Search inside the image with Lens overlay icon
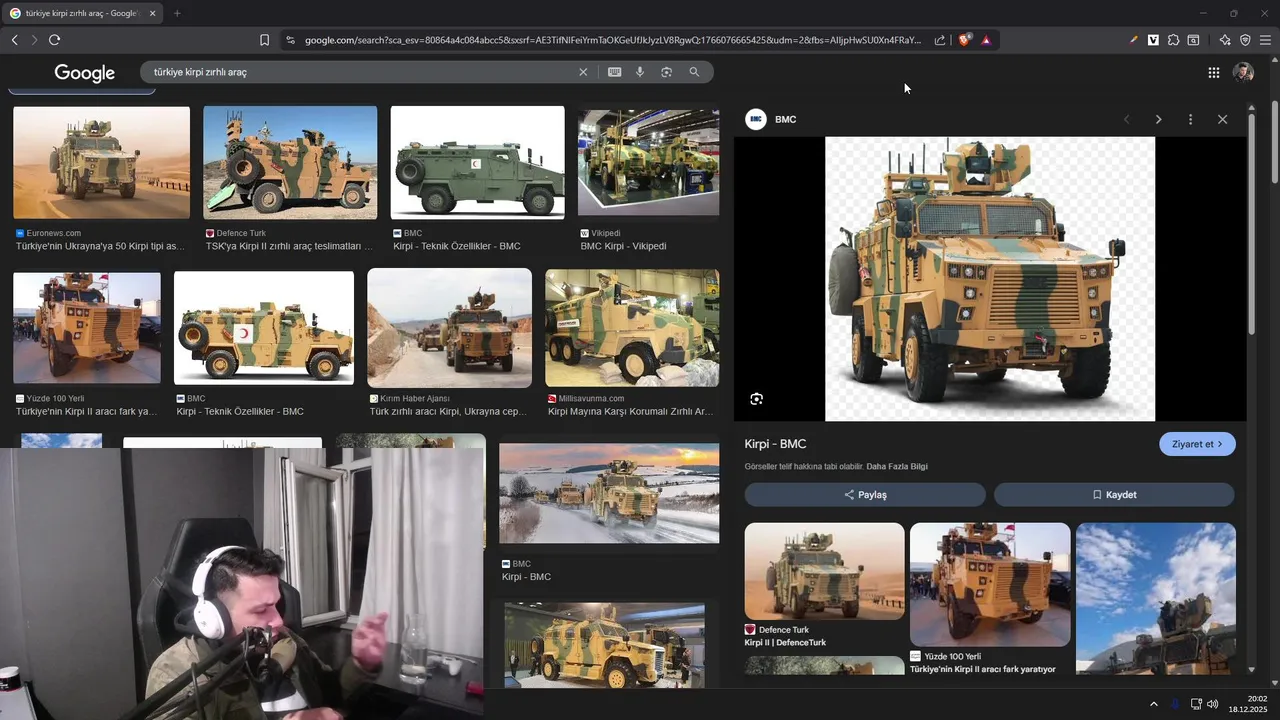Viewport: 1280px width, 720px height. click(757, 399)
